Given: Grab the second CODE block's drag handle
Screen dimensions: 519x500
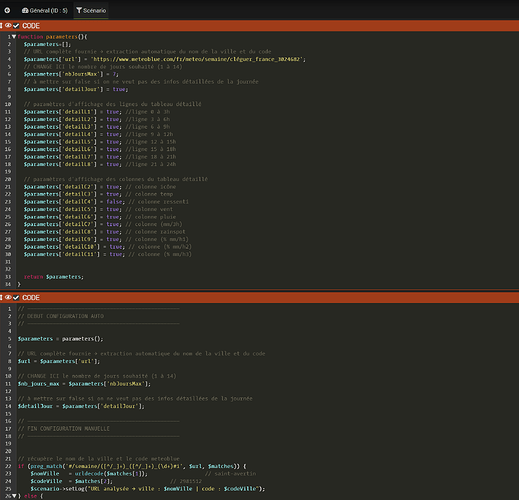Looking at the screenshot, I should point(1,297).
